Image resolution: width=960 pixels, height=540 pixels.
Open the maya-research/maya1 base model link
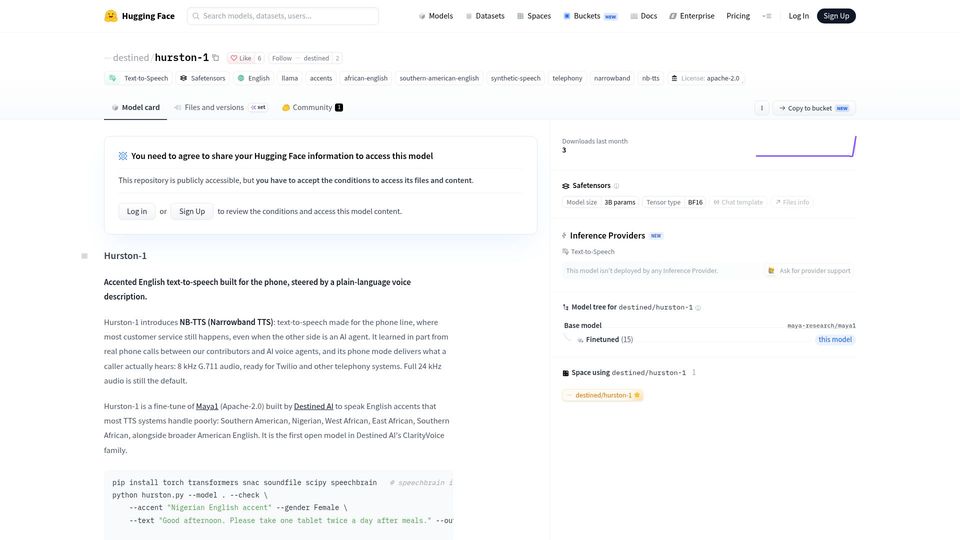pos(821,326)
